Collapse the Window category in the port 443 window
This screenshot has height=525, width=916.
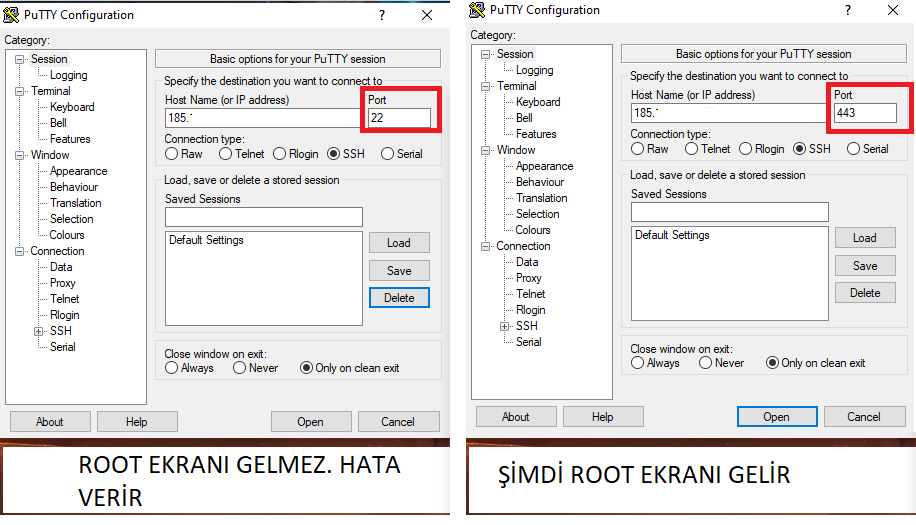click(487, 150)
